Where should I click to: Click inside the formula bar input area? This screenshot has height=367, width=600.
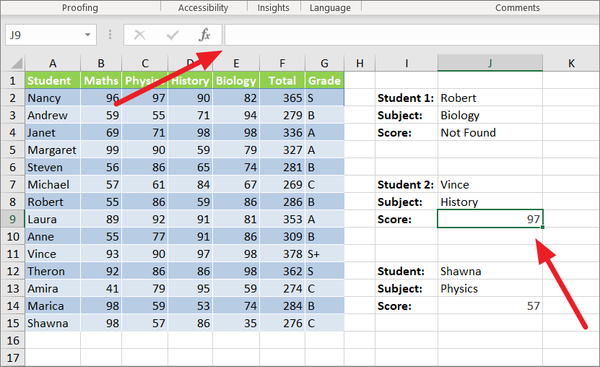[x=412, y=35]
